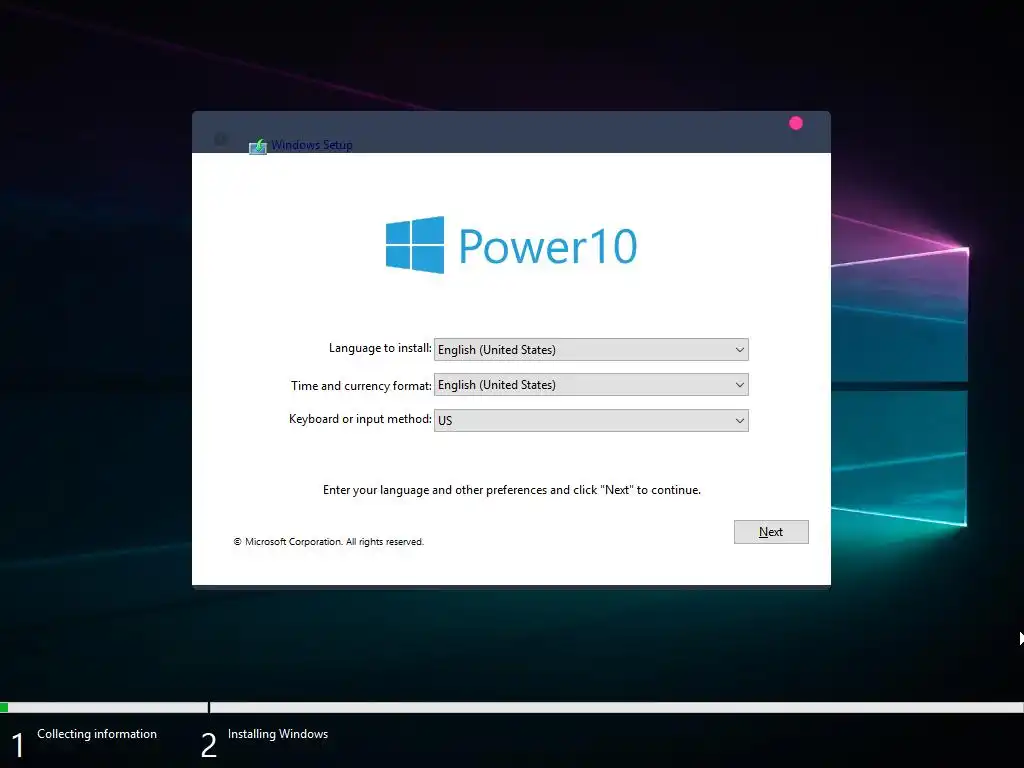Click the Windows logo next to Power10
This screenshot has width=1024, height=768.
click(x=415, y=245)
